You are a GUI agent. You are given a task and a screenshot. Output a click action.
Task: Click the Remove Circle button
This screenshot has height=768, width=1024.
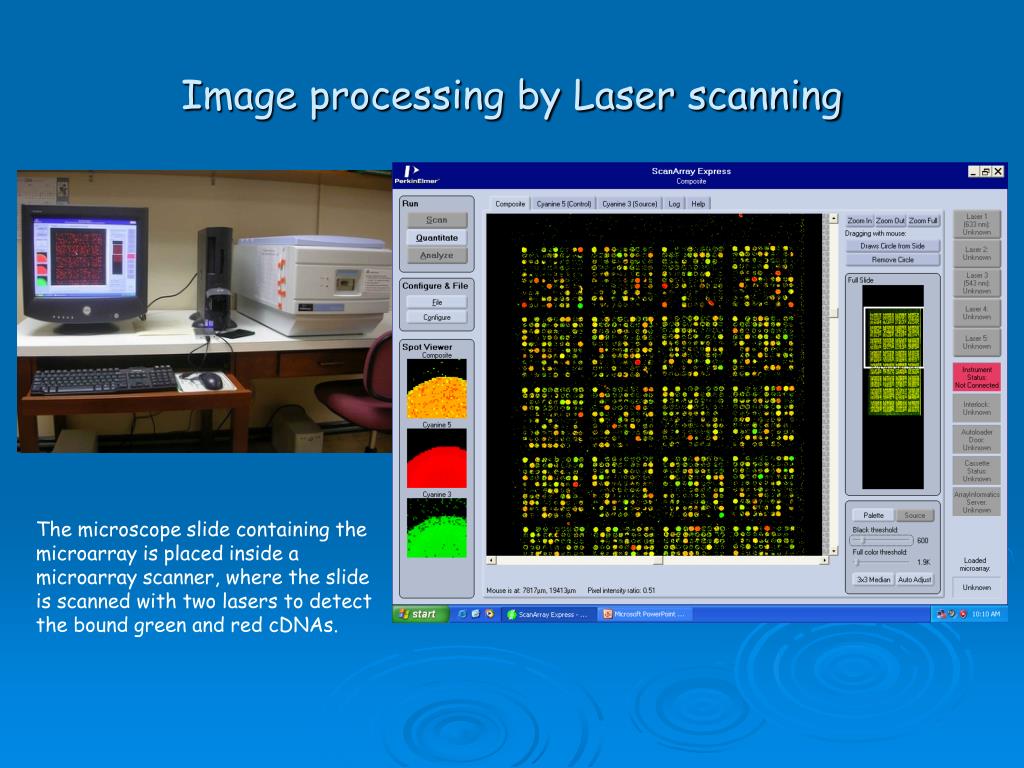pyautogui.click(x=892, y=260)
